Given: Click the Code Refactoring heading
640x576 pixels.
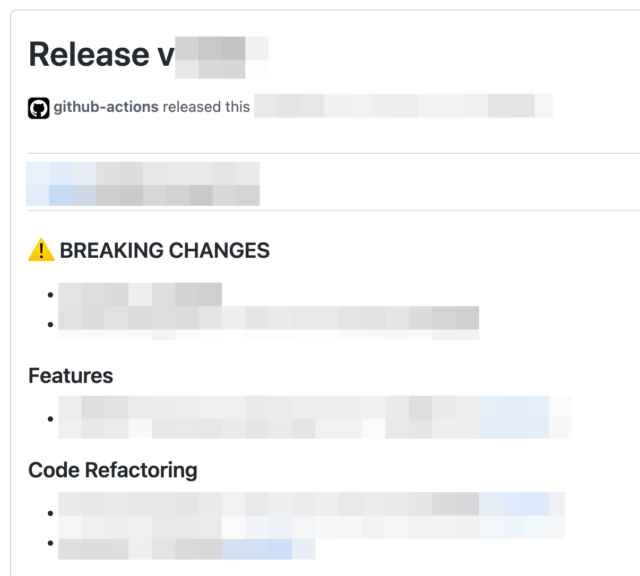Looking at the screenshot, I should 113,470.
